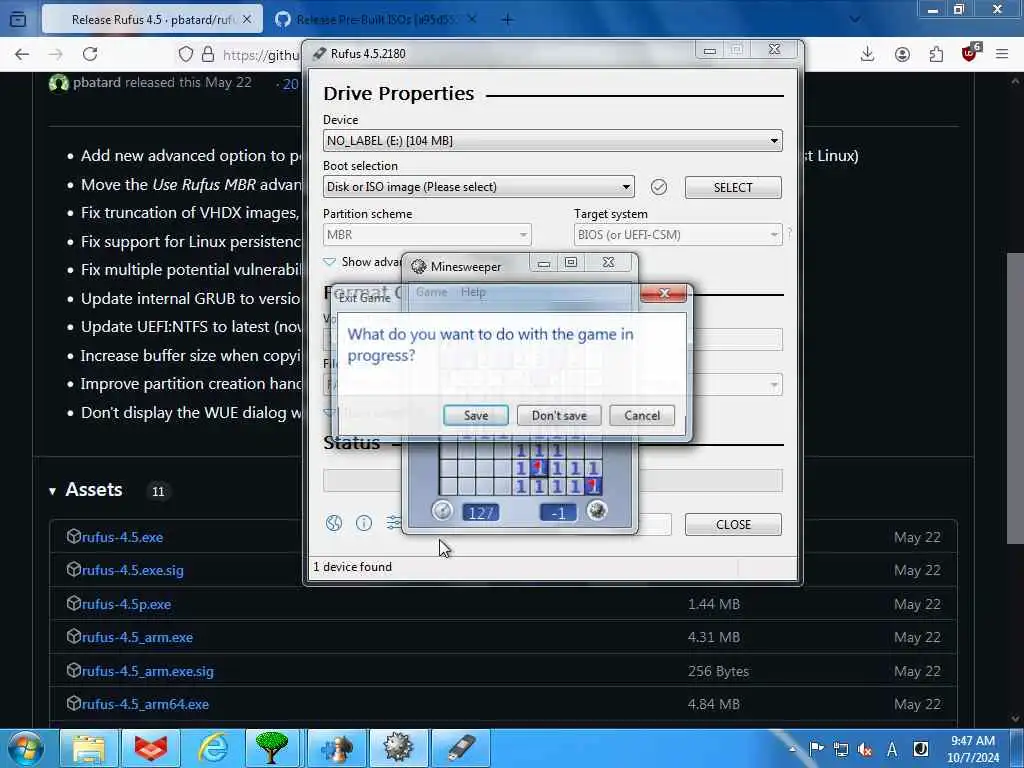Click Save in the Exit Game dialog
1024x768 pixels.
[475, 415]
